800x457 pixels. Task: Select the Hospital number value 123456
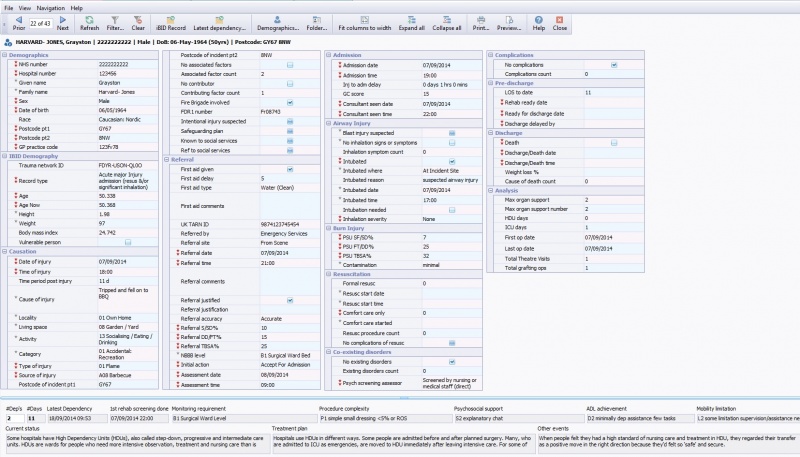point(128,73)
